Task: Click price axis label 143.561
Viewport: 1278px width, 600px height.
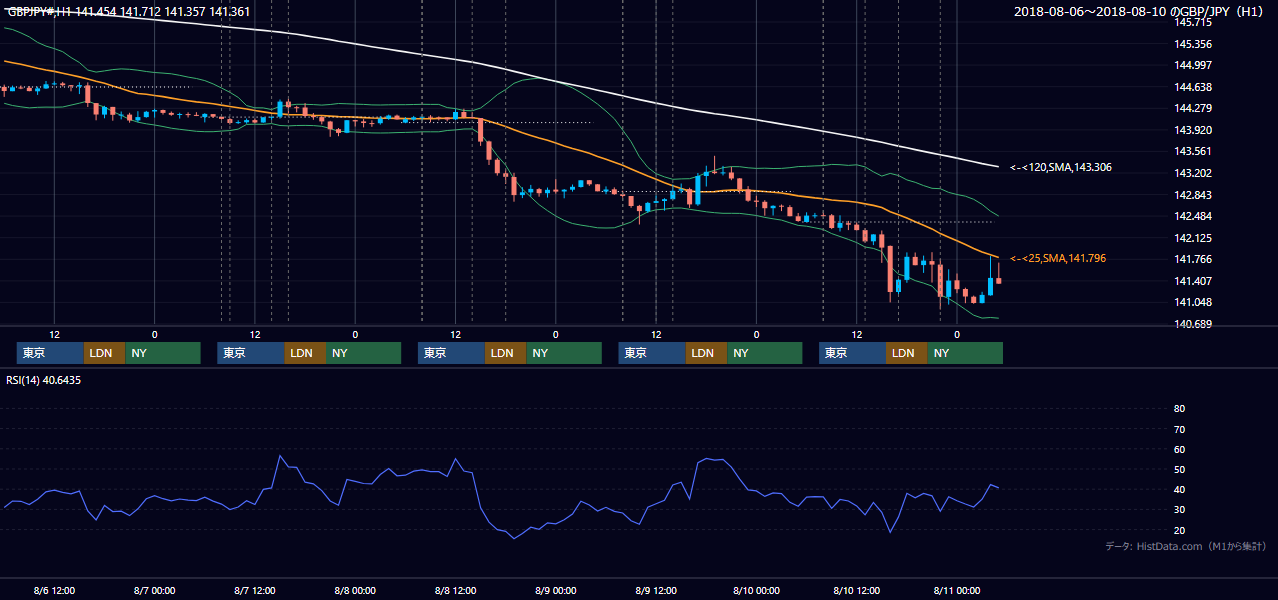Action: (1193, 152)
